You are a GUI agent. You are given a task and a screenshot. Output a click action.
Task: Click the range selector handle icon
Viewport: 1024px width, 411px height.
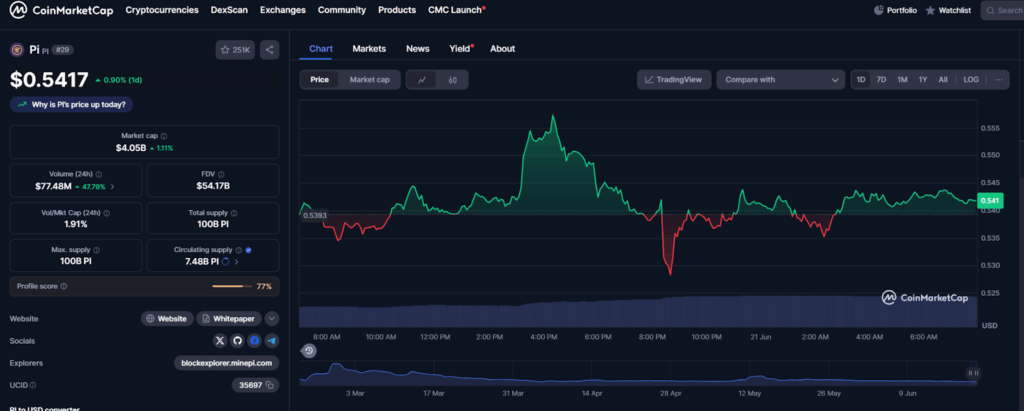tap(974, 373)
